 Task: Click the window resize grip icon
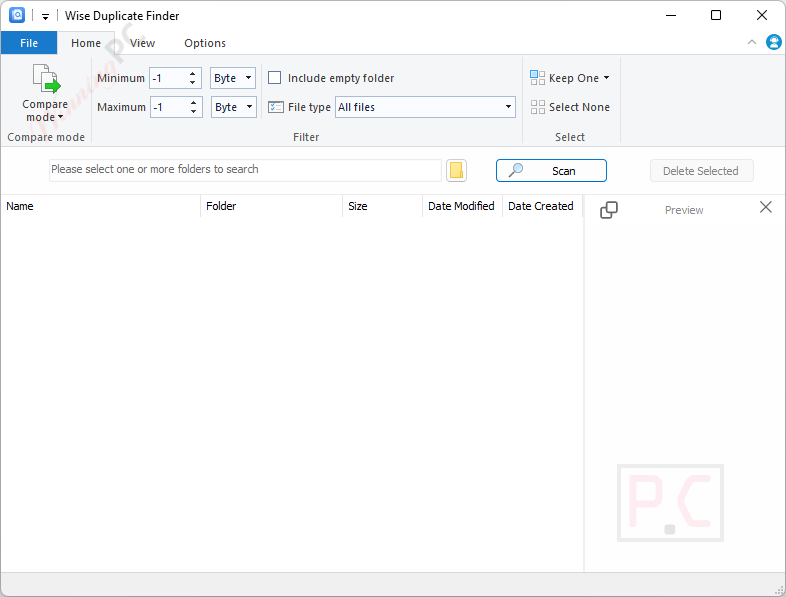tap(779, 590)
